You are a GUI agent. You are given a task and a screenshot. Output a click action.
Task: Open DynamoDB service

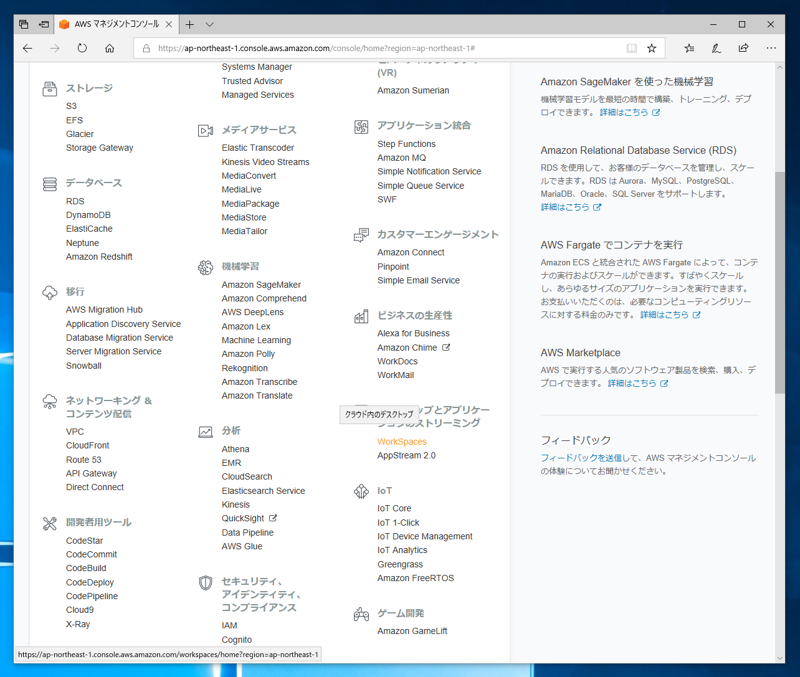[88, 215]
